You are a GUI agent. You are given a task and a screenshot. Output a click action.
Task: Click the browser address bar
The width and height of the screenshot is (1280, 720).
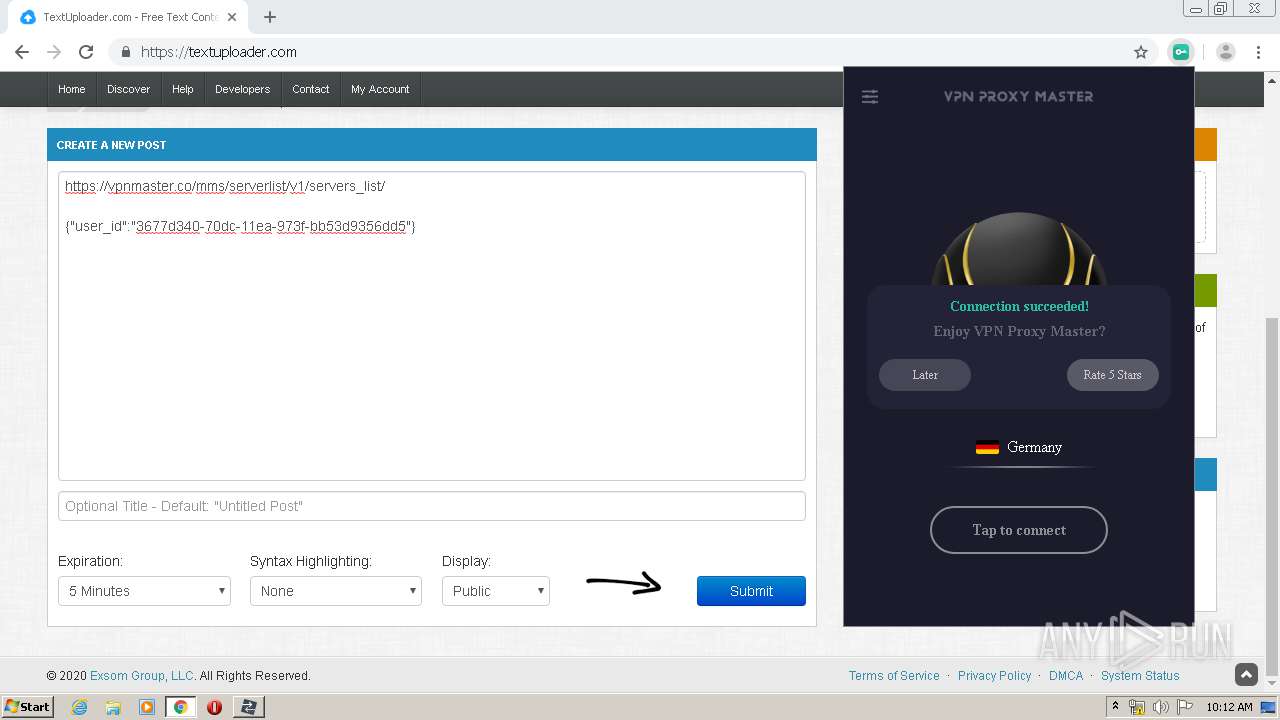coord(630,52)
